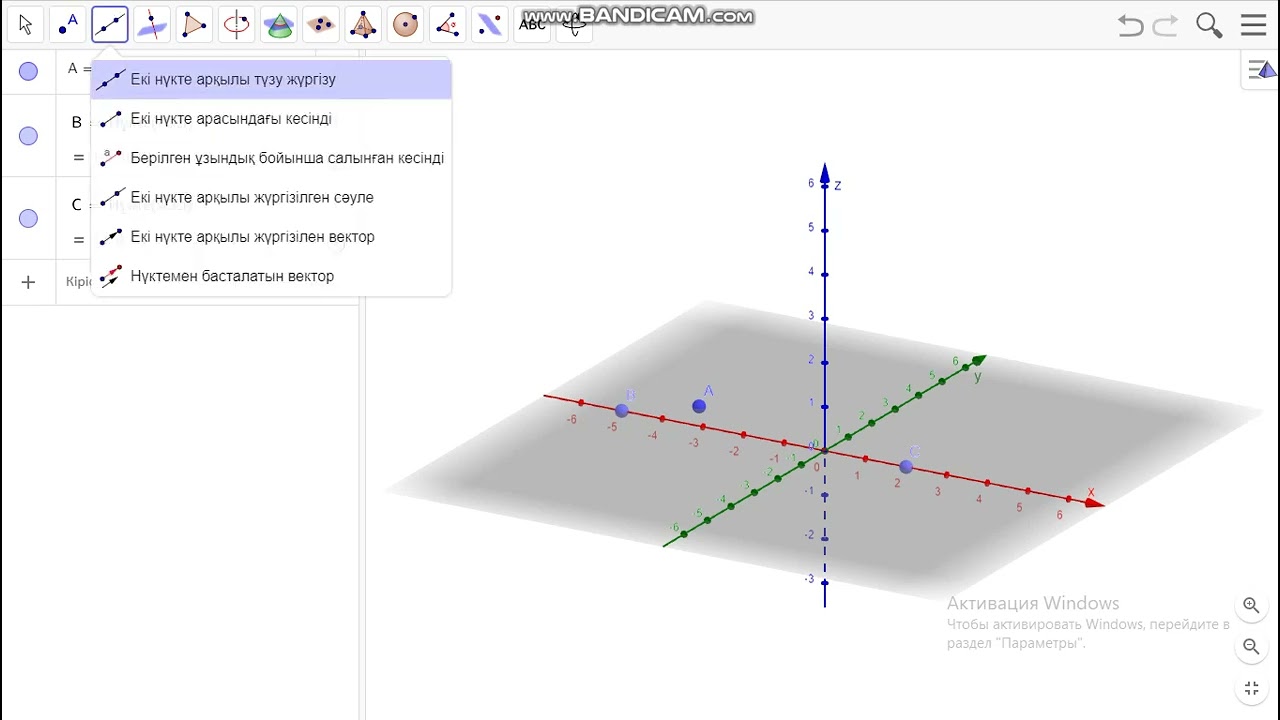Image resolution: width=1280 pixels, height=720 pixels.
Task: Open the graphics style bar toggle
Action: [x=1262, y=70]
